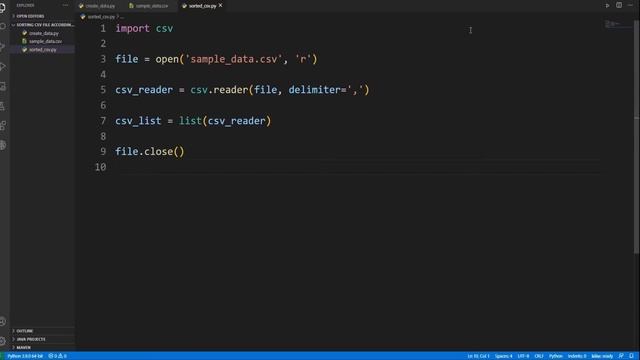Click file icon of sample_data.csv in explorer

pyautogui.click(x=24, y=41)
